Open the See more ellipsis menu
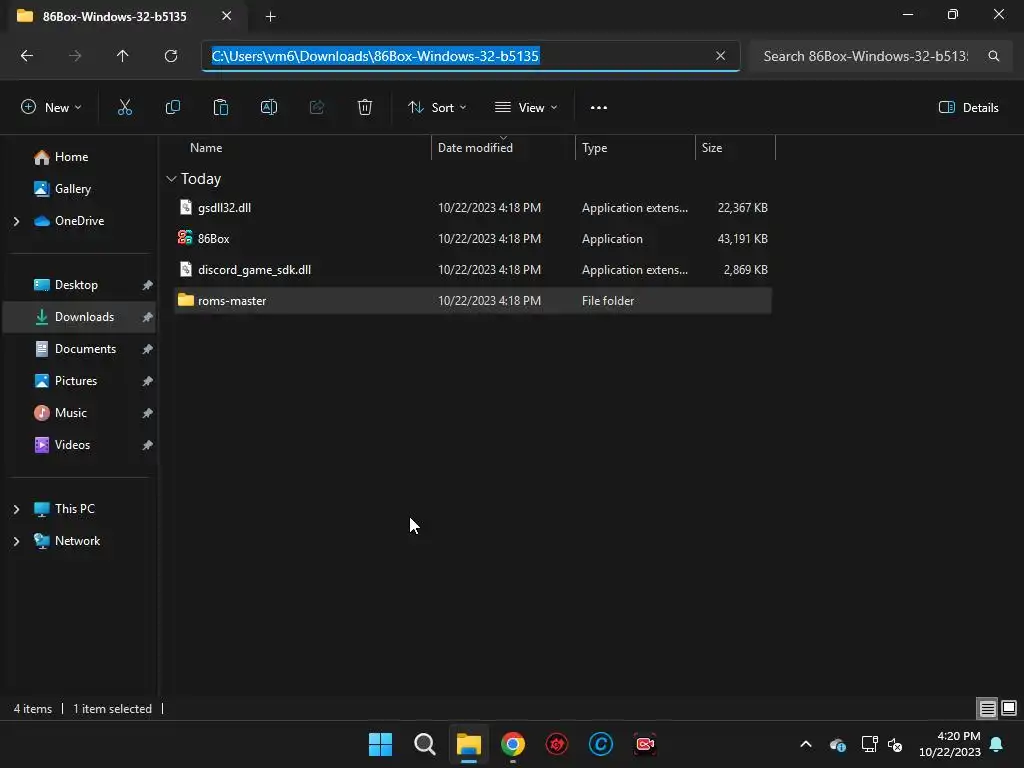This screenshot has width=1024, height=768. (x=599, y=108)
